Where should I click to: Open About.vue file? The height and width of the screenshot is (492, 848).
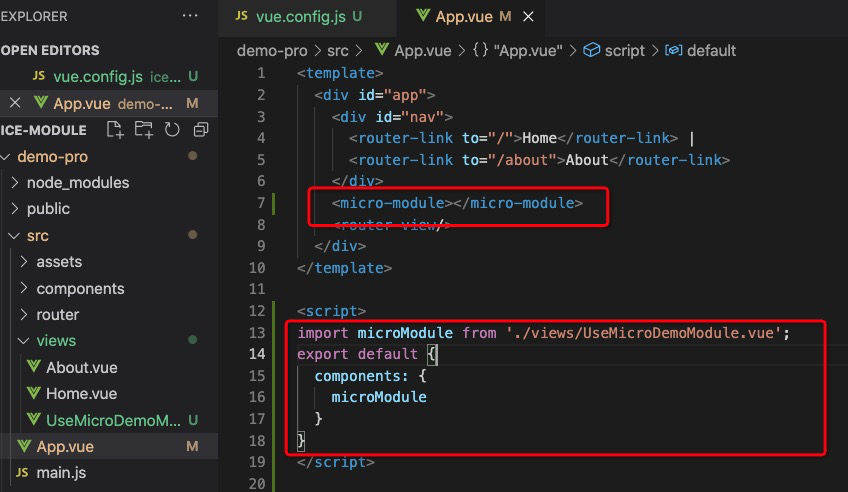click(x=109, y=367)
